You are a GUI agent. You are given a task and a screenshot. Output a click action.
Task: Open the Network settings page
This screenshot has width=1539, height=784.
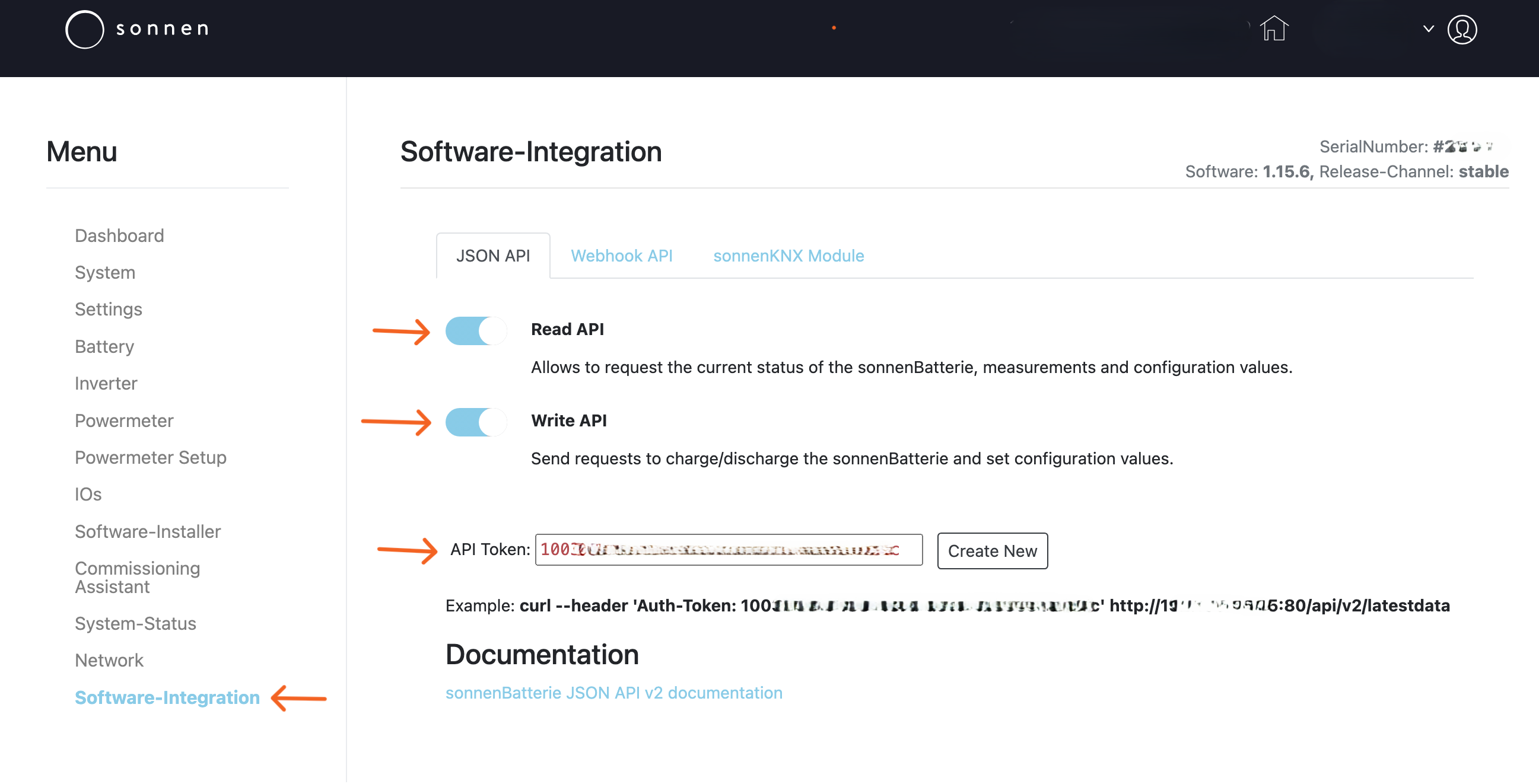tap(109, 660)
